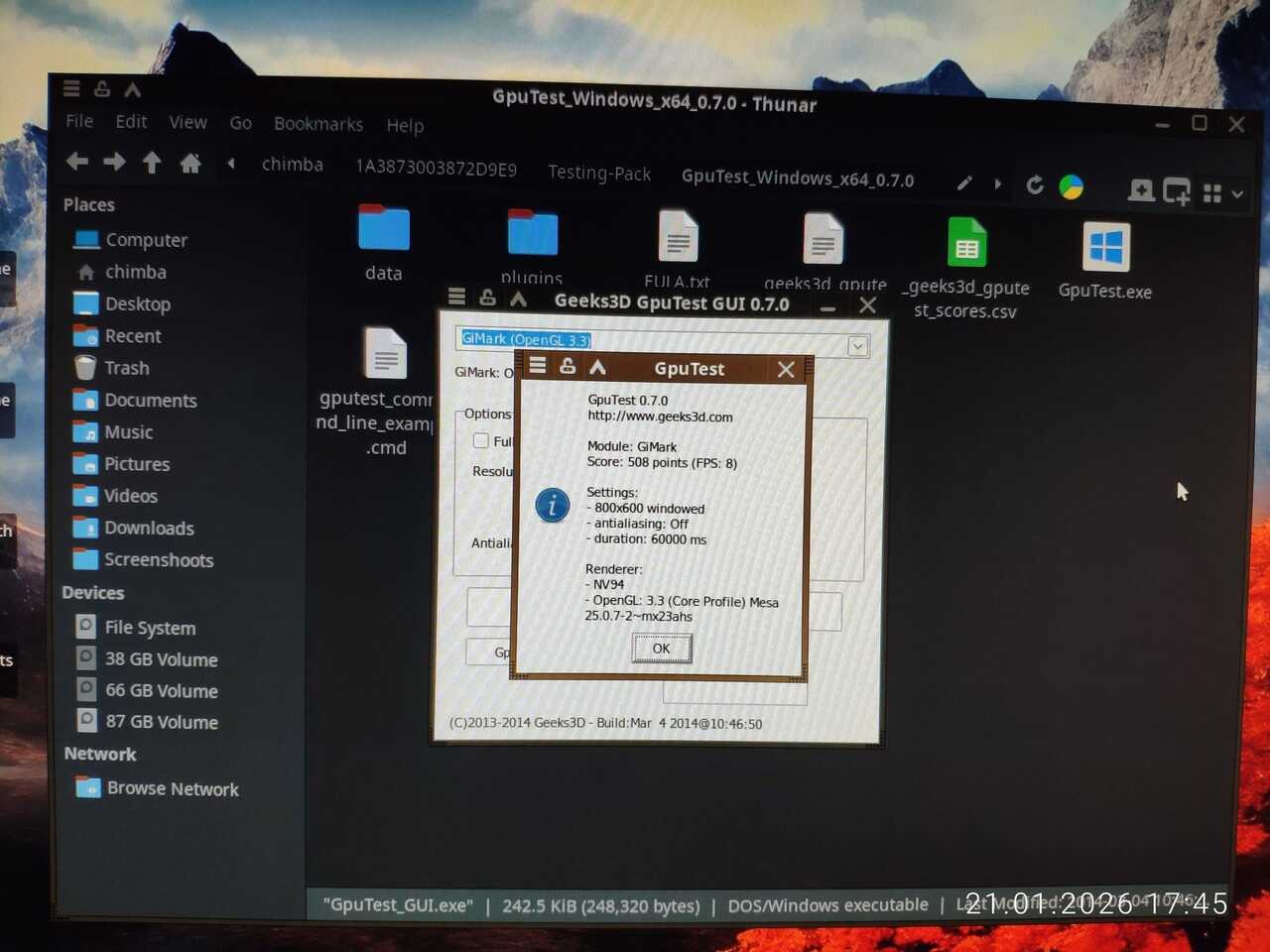Viewport: 1270px width, 952px height.
Task: Open the File menu
Action: (79, 121)
